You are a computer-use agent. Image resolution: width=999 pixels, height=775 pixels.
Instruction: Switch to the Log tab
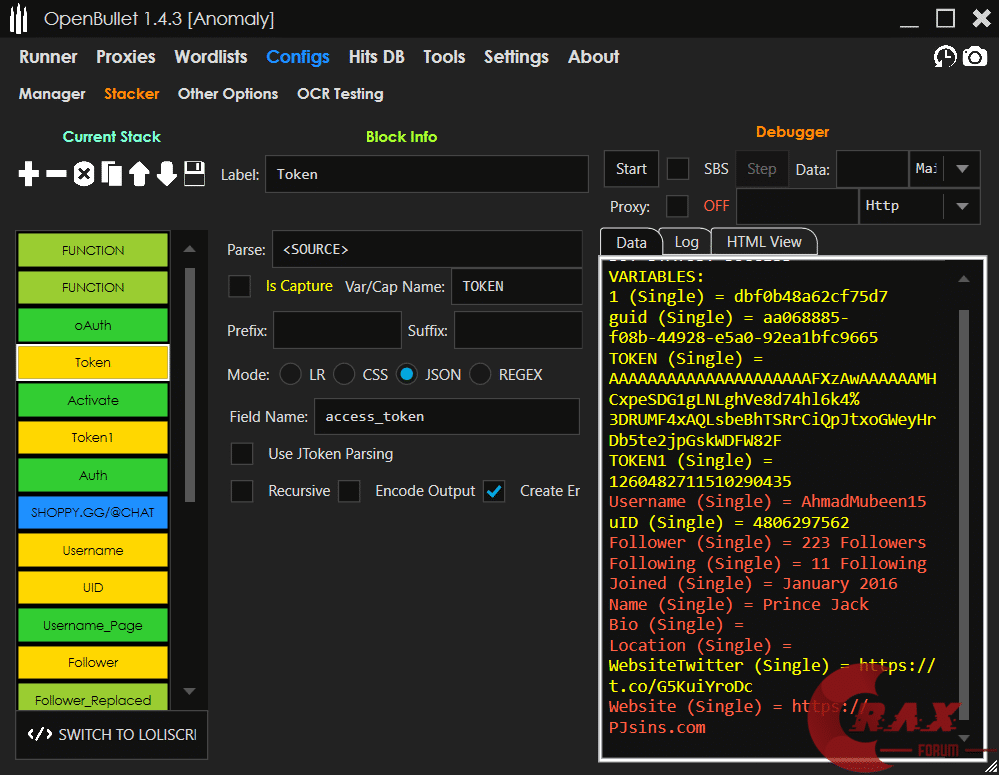tap(686, 242)
